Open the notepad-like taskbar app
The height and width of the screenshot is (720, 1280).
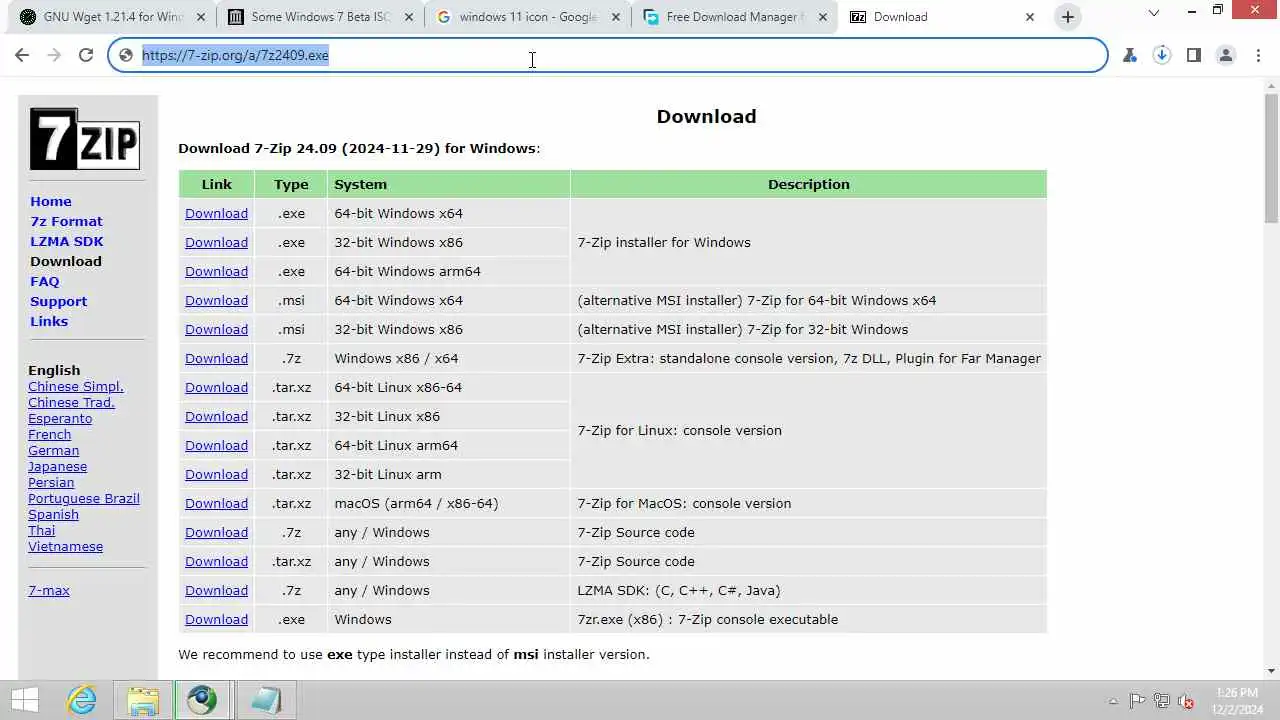(x=266, y=700)
